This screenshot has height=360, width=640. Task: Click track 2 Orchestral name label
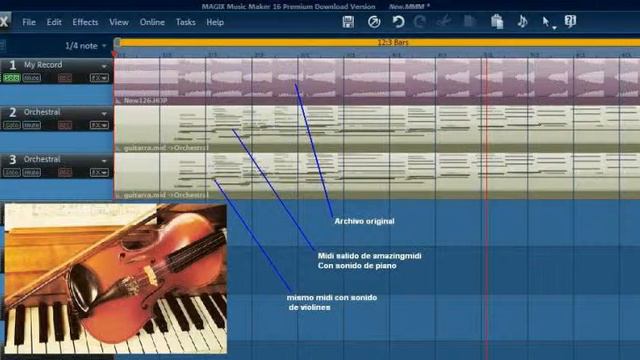click(42, 112)
